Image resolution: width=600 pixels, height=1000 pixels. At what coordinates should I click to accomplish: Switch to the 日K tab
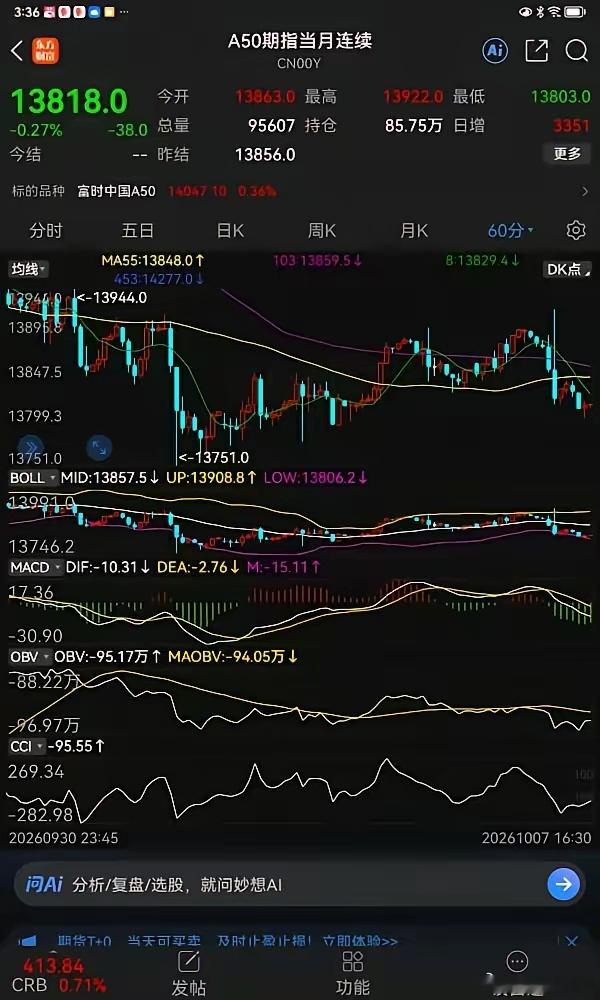coord(230,230)
